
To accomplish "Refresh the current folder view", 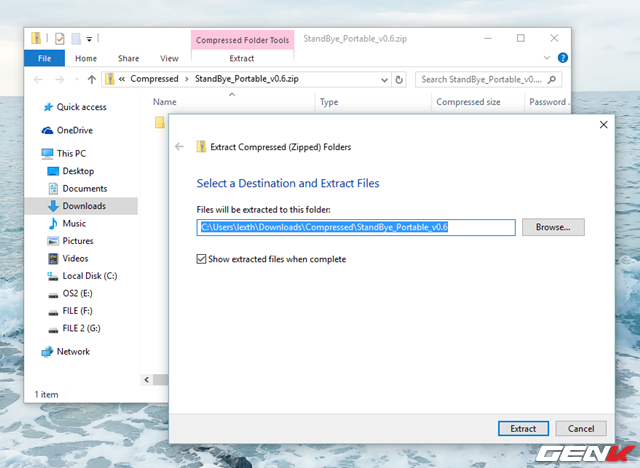I will [400, 79].
